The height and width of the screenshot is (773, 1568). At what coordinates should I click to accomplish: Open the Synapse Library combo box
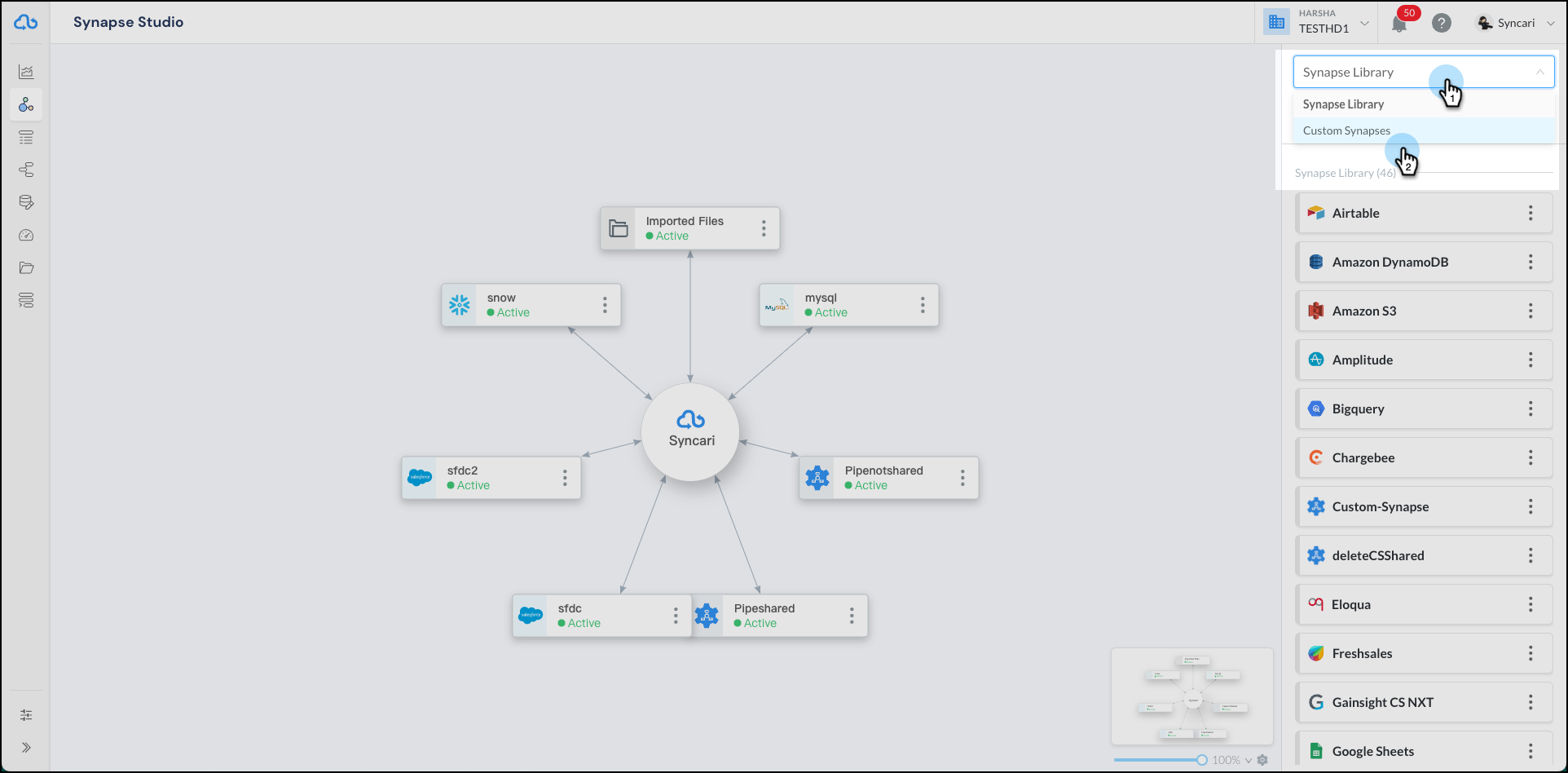(1424, 72)
